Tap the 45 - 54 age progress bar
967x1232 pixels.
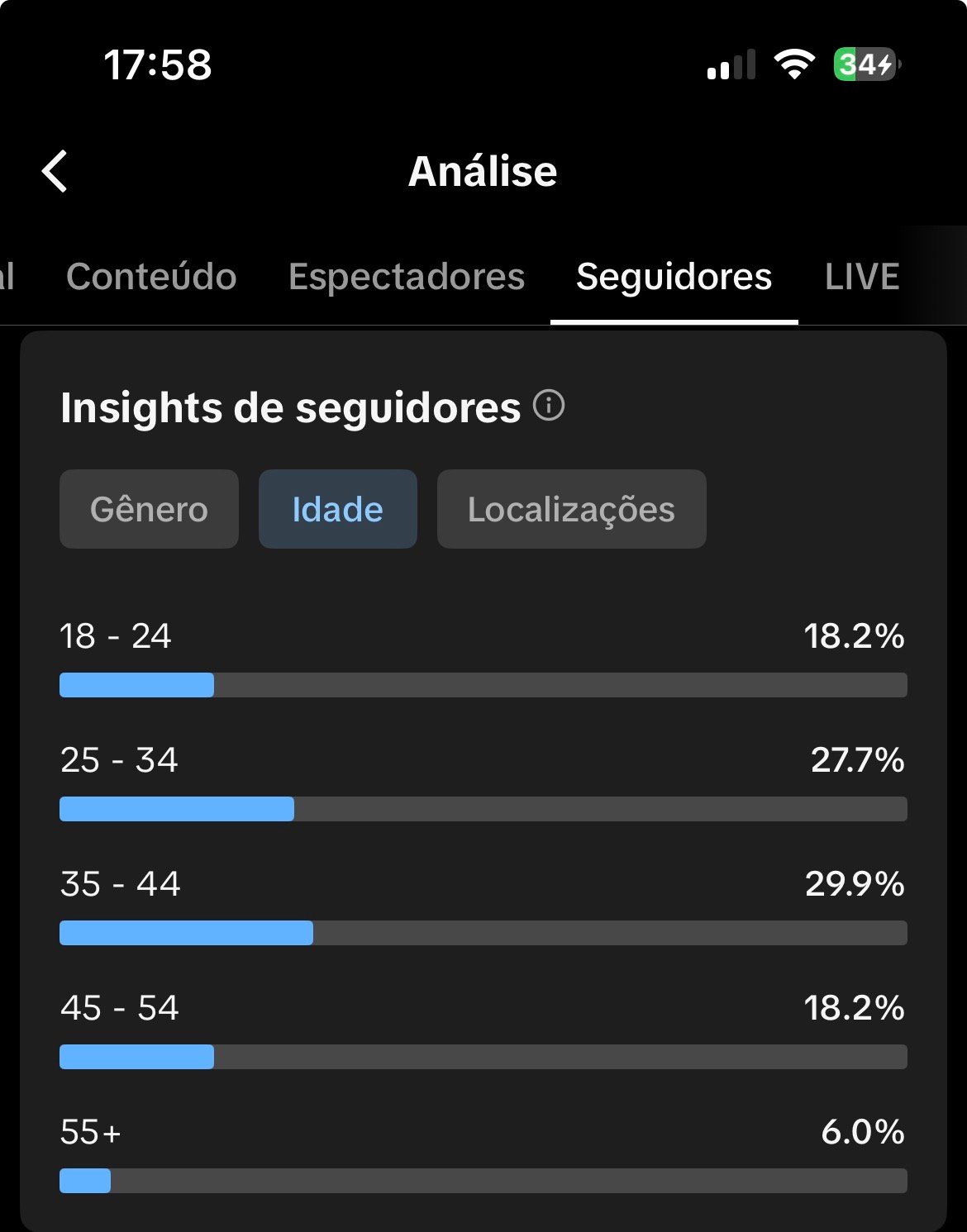[x=483, y=1057]
